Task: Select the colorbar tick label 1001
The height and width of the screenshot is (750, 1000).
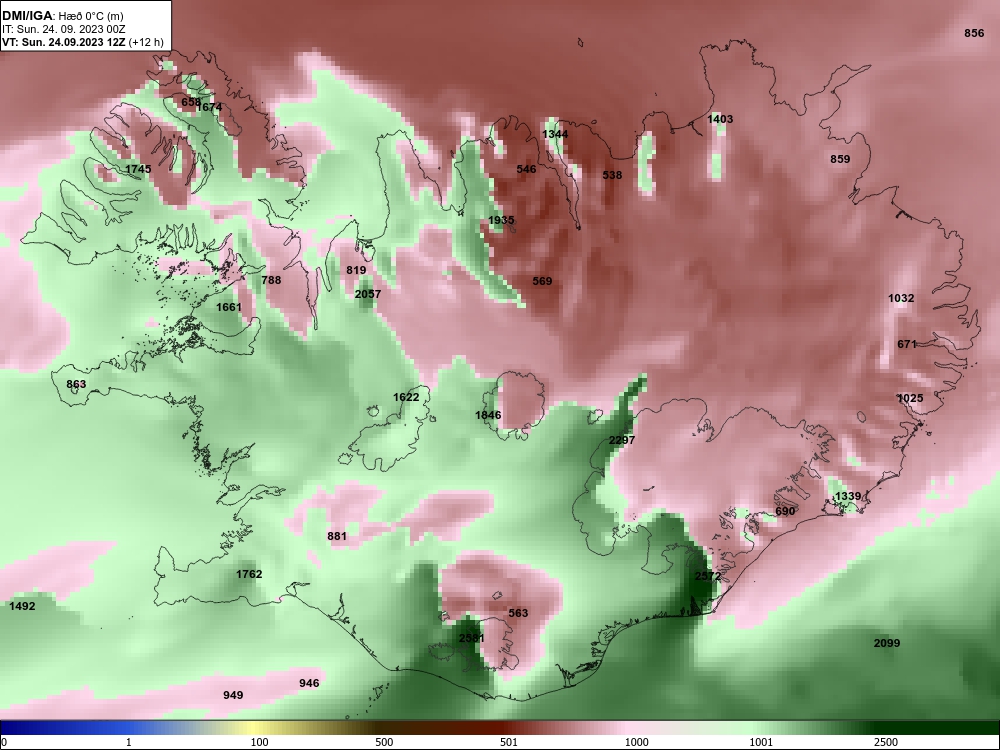Action: [761, 742]
